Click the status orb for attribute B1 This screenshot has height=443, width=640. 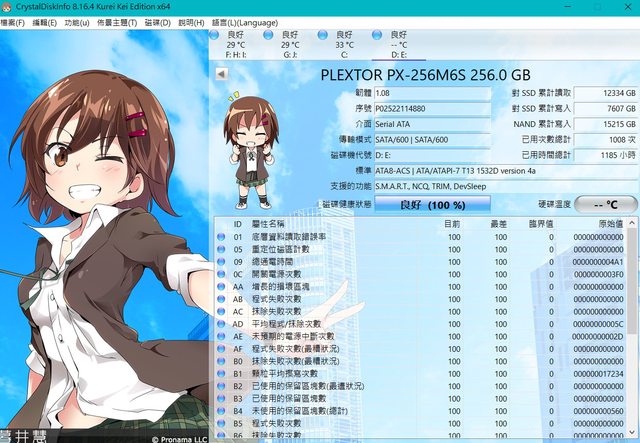221,374
